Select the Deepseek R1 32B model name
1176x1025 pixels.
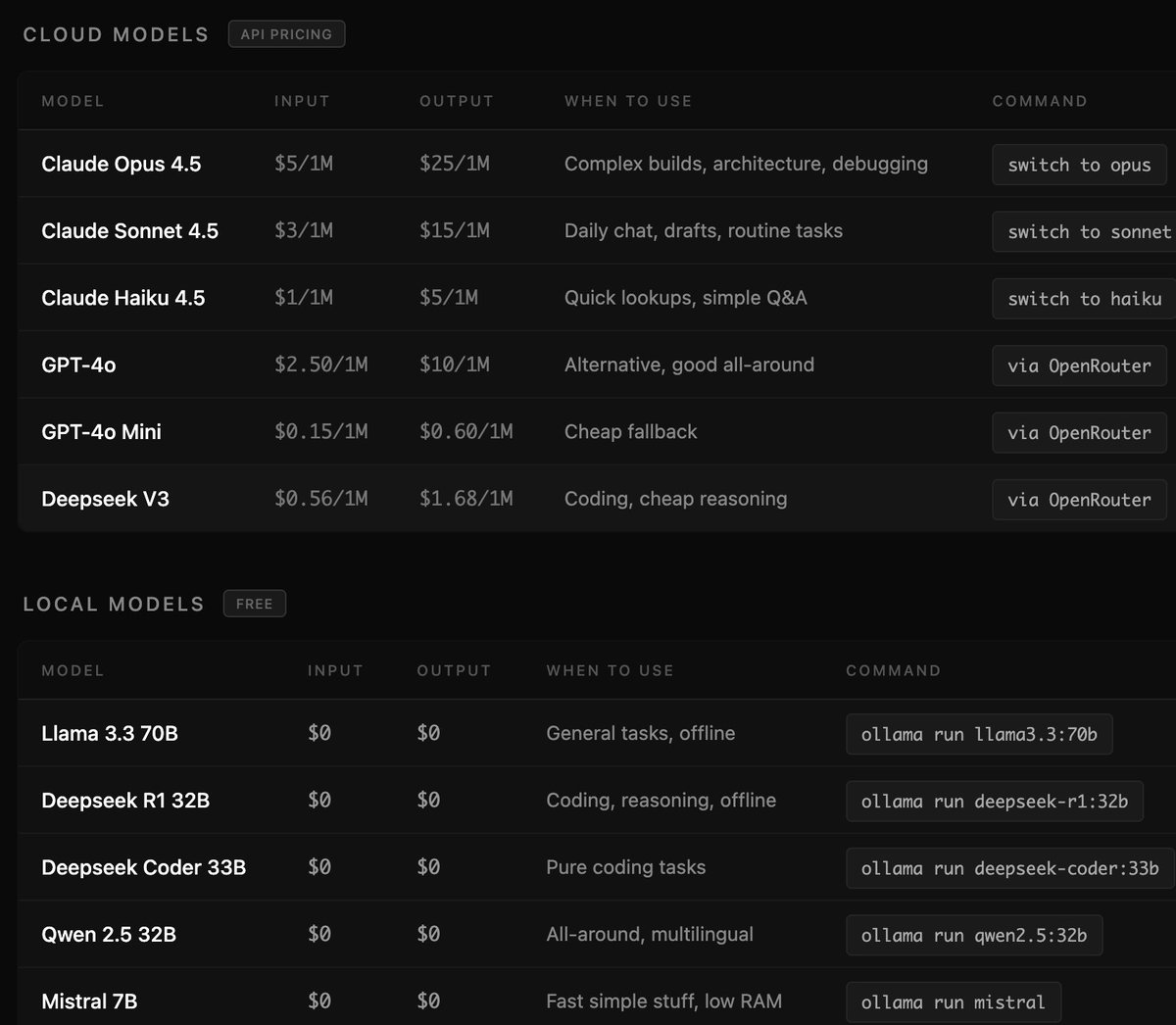(125, 801)
